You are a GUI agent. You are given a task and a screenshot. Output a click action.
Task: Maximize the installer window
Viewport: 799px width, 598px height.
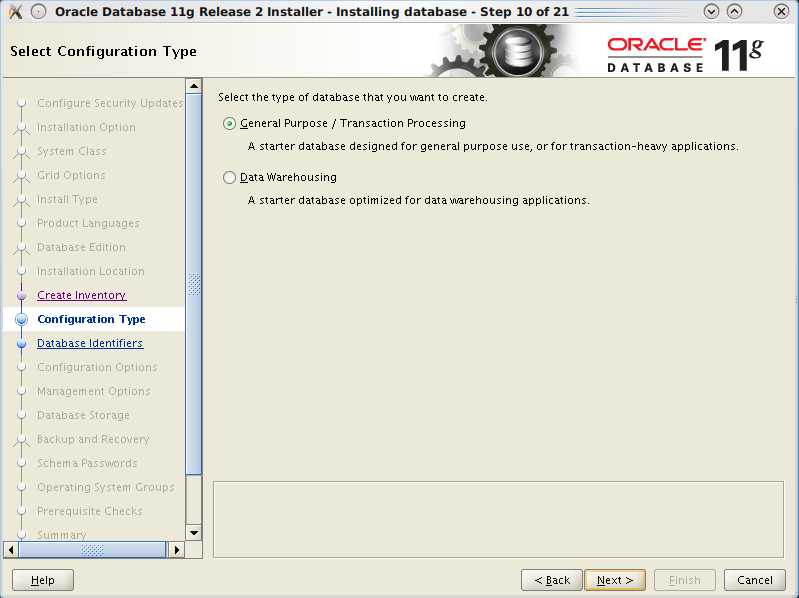(734, 11)
